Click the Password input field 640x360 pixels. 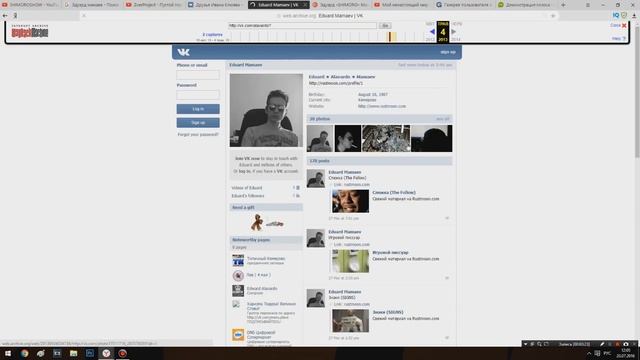coord(198,95)
